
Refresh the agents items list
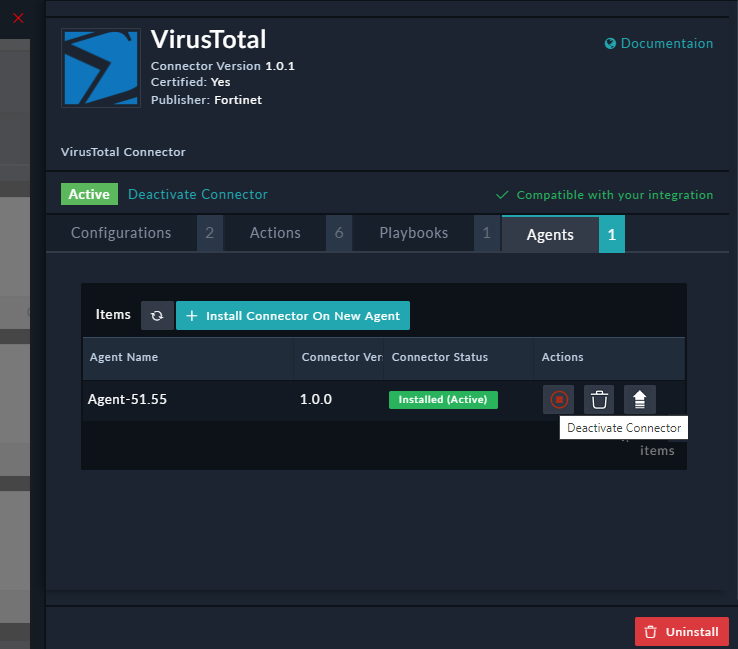point(157,316)
